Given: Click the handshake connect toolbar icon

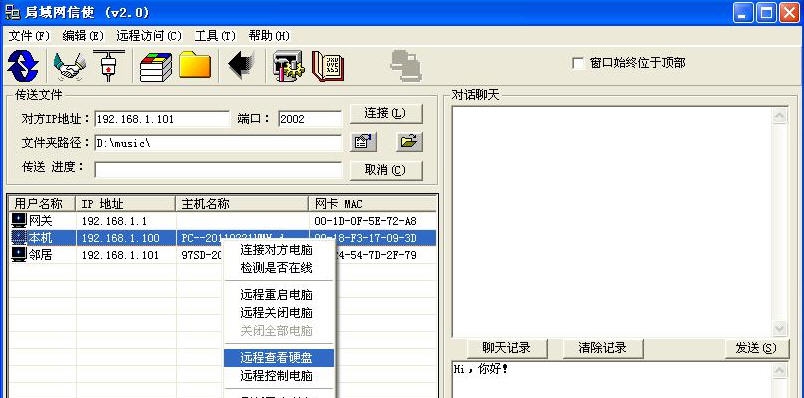Looking at the screenshot, I should 70,66.
